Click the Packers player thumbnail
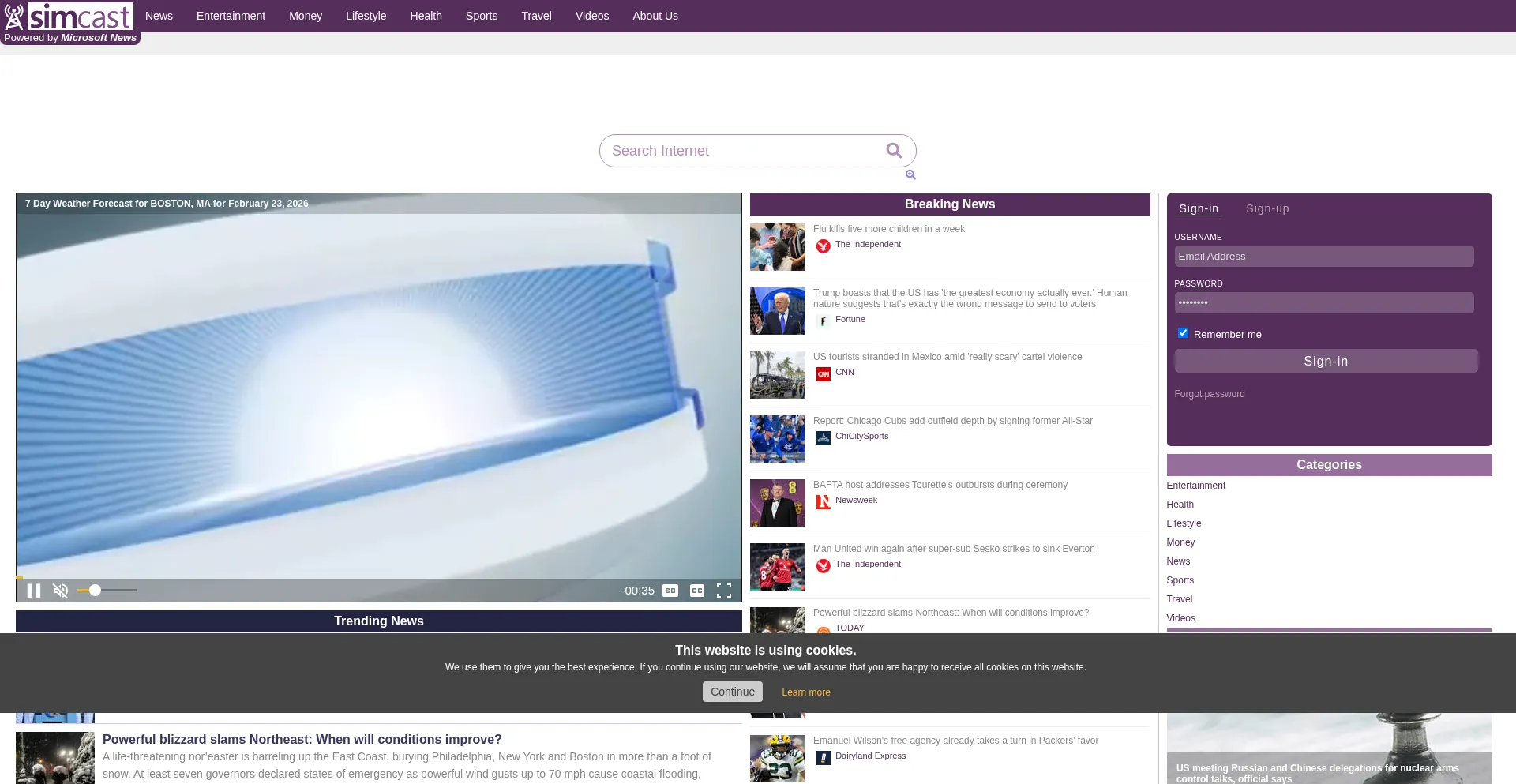 coord(778,759)
